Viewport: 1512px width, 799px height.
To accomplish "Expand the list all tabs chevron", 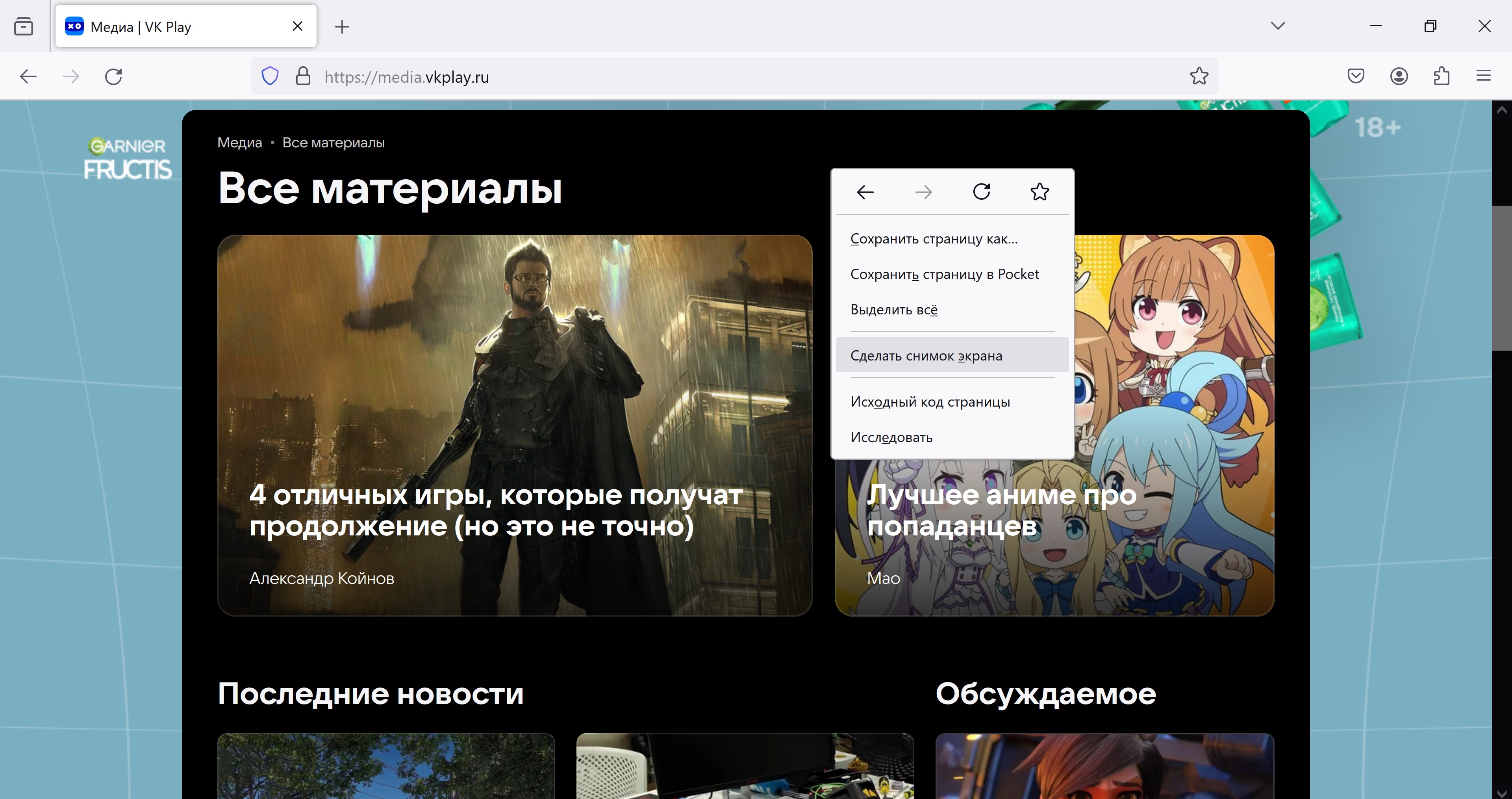I will [1278, 26].
